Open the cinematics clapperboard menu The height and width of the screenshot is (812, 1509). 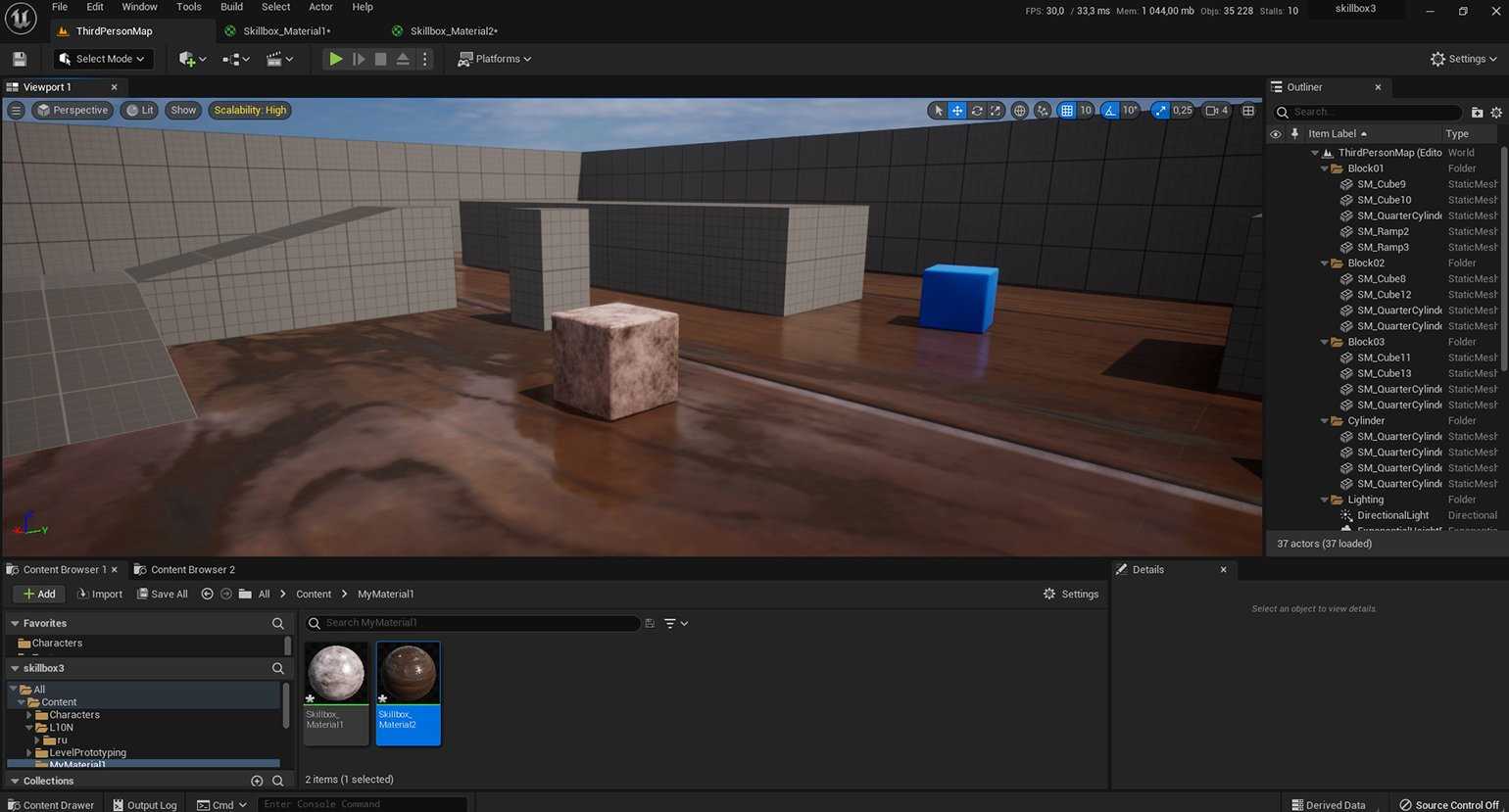[x=279, y=59]
